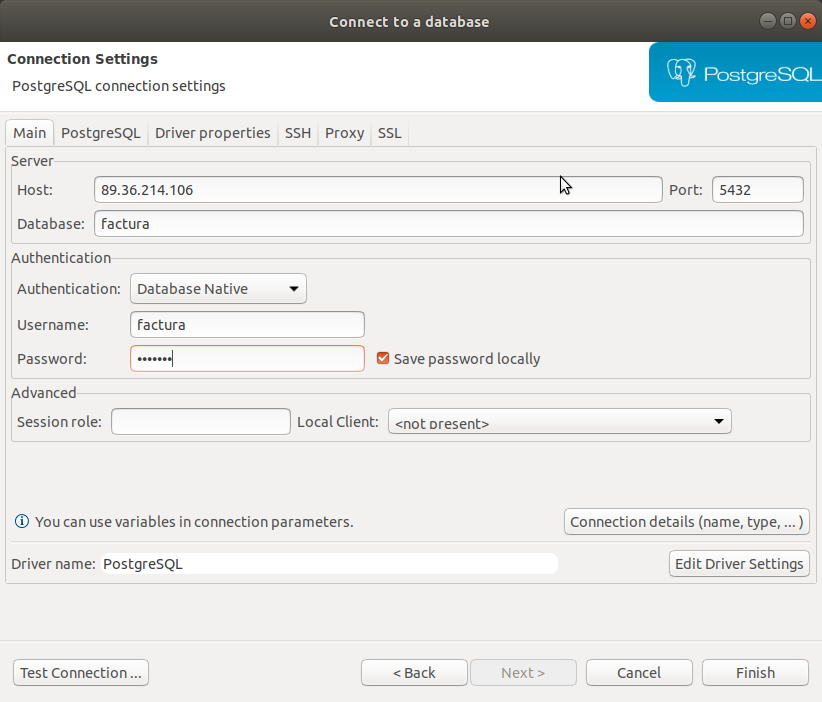The height and width of the screenshot is (702, 822).
Task: Open Connection details (name, type, ...)
Action: click(x=686, y=521)
